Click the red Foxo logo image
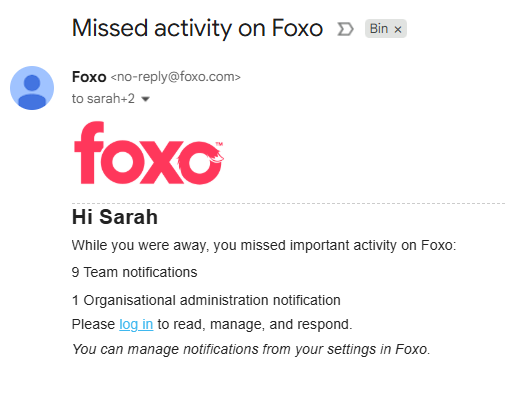The height and width of the screenshot is (405, 505). [x=149, y=152]
